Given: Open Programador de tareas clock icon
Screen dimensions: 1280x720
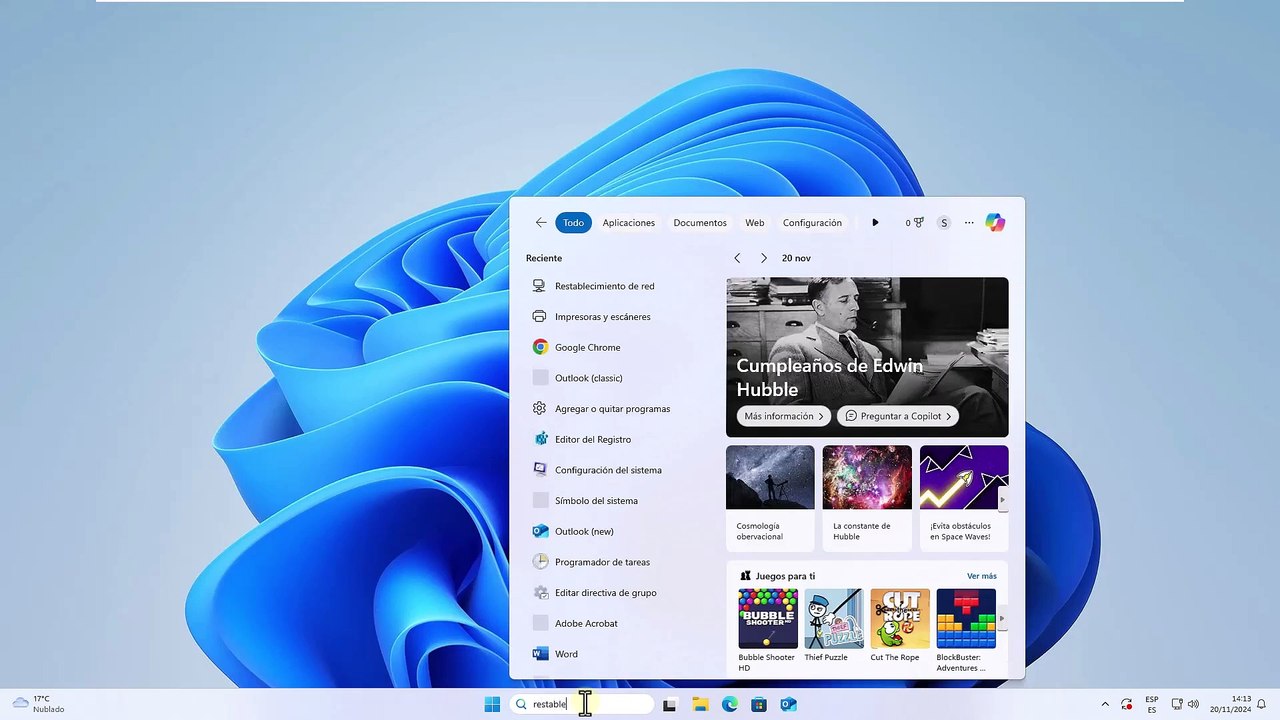Looking at the screenshot, I should 540,562.
